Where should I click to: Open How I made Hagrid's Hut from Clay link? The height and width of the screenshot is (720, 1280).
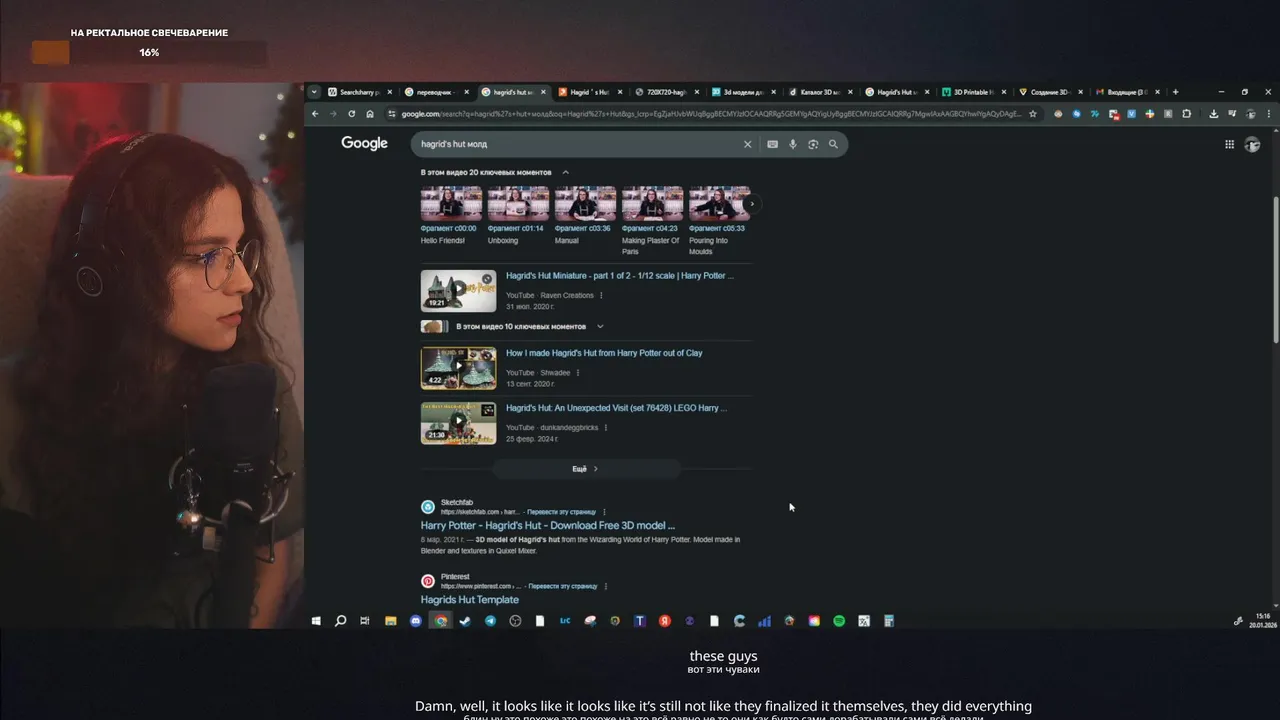(x=604, y=353)
